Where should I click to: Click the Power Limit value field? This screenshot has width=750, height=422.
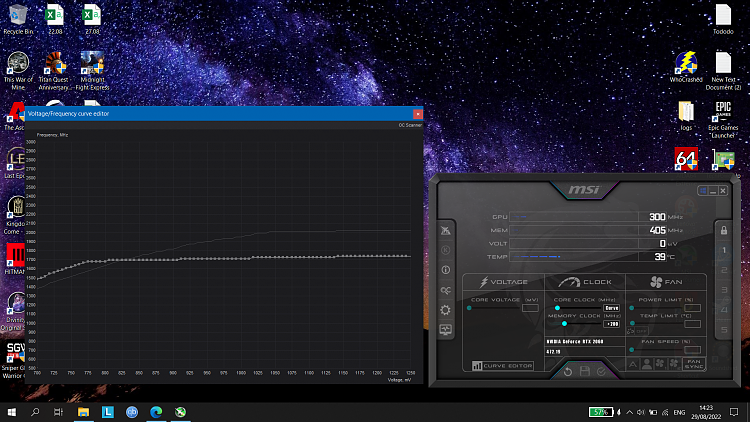(x=692, y=308)
